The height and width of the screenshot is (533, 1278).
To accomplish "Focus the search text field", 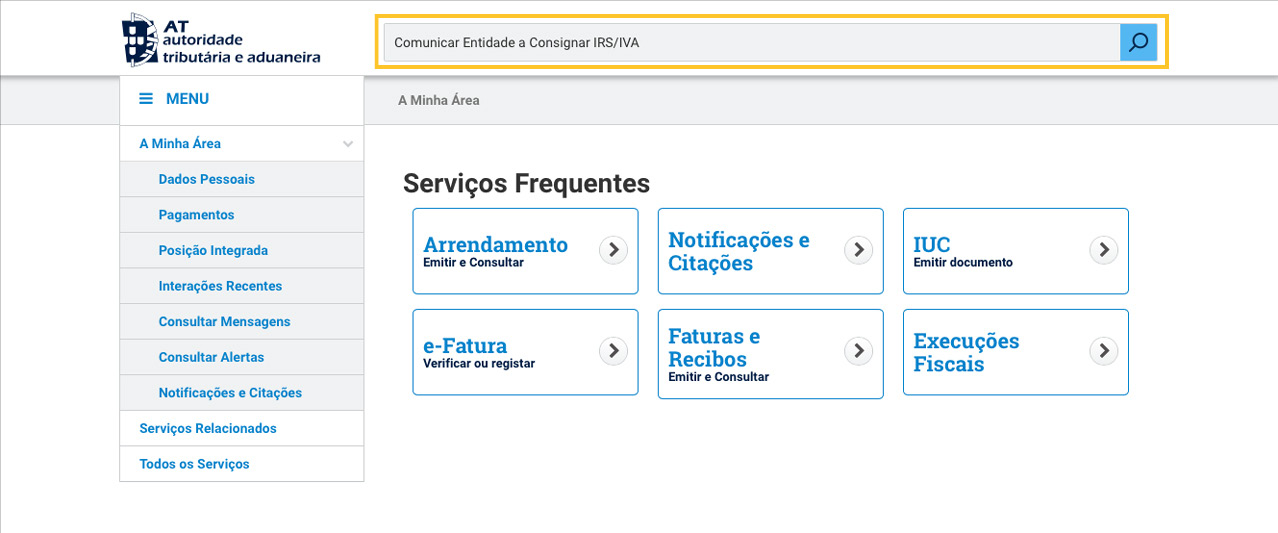I will pyautogui.click(x=750, y=43).
